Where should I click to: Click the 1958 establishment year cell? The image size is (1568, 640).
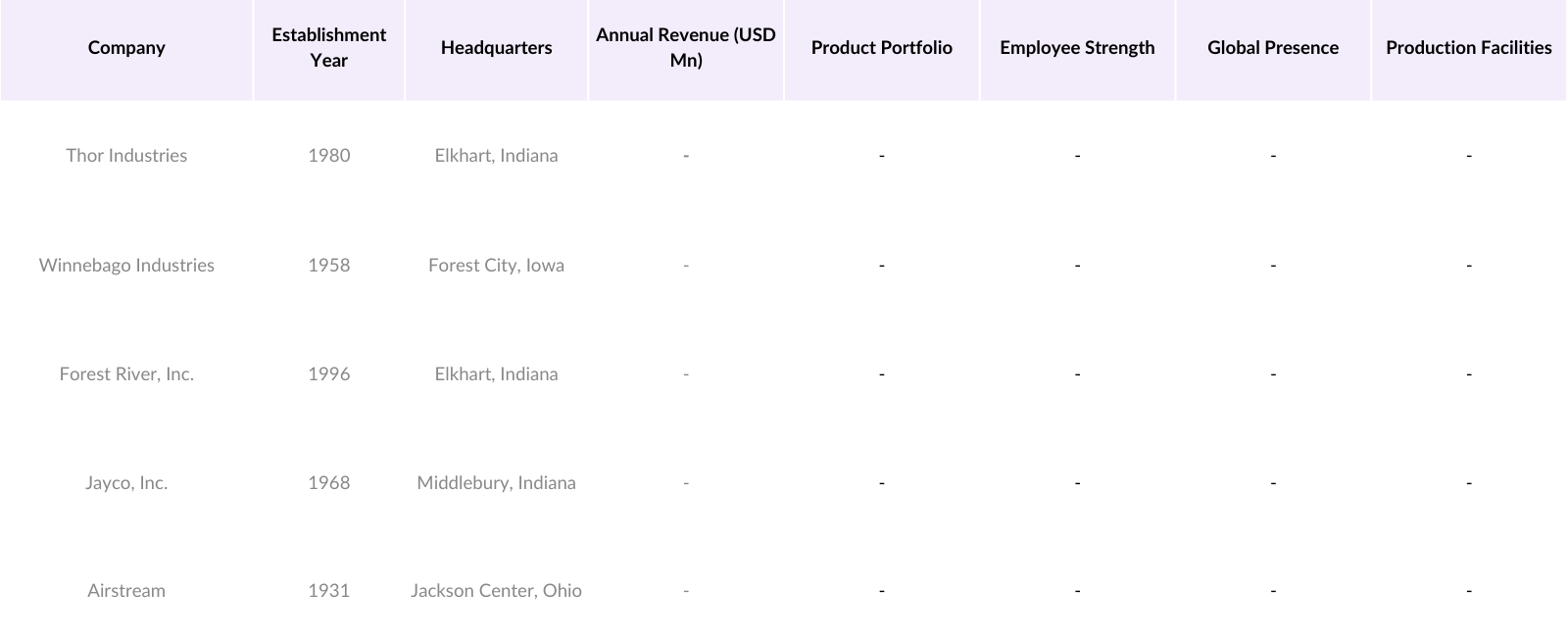[x=328, y=266]
